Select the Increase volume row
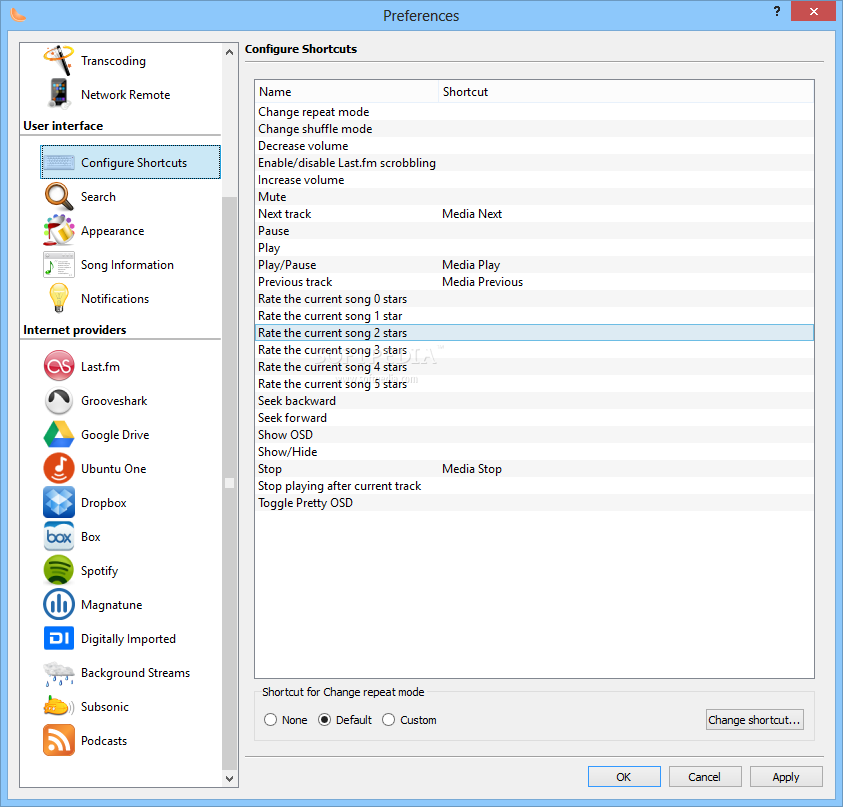The width and height of the screenshot is (843, 807). point(534,180)
